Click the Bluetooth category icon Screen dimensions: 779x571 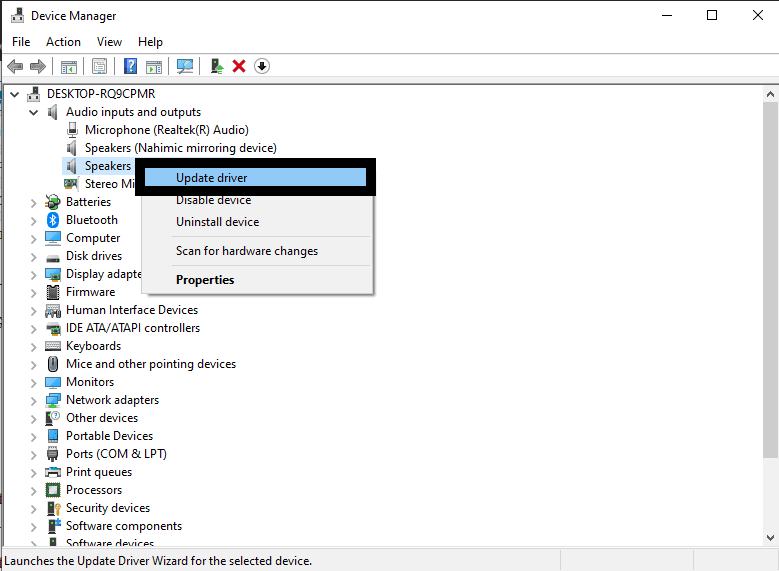[53, 220]
